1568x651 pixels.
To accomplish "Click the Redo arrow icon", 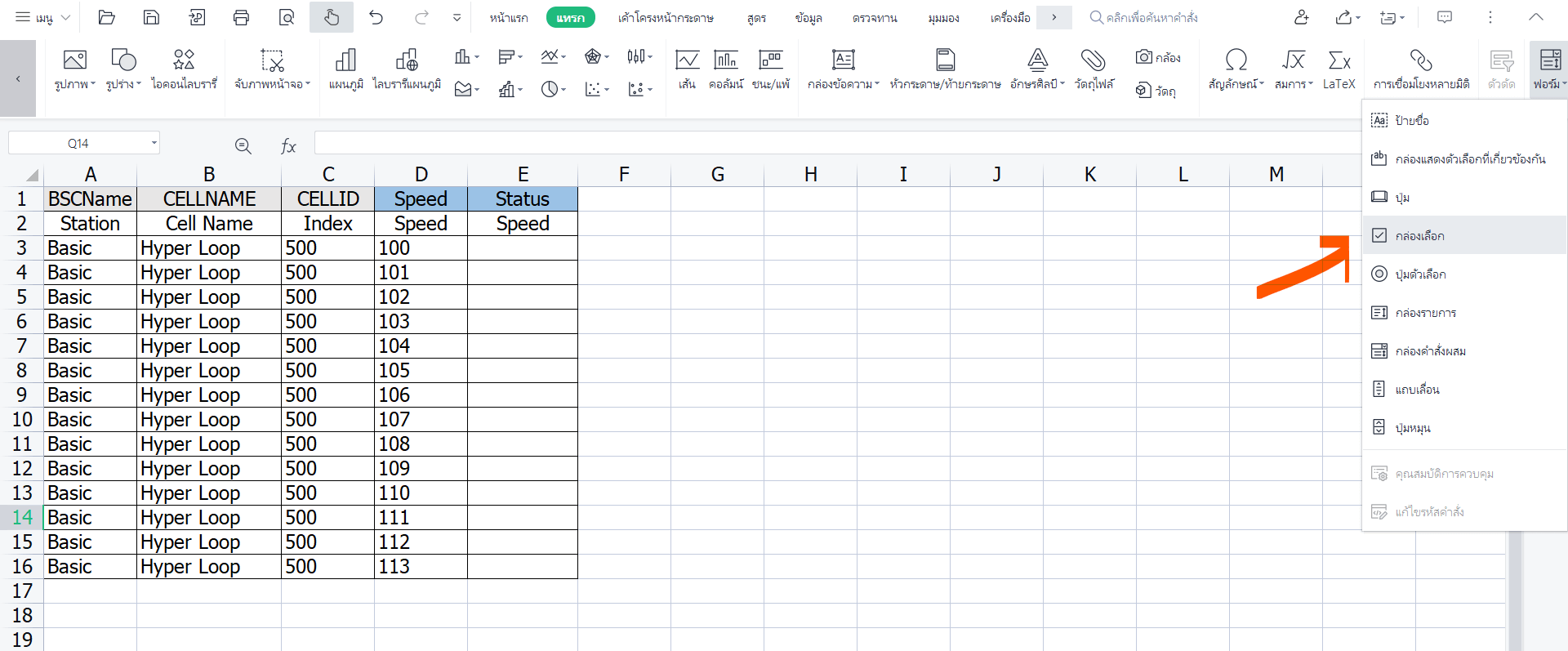I will pos(421,17).
